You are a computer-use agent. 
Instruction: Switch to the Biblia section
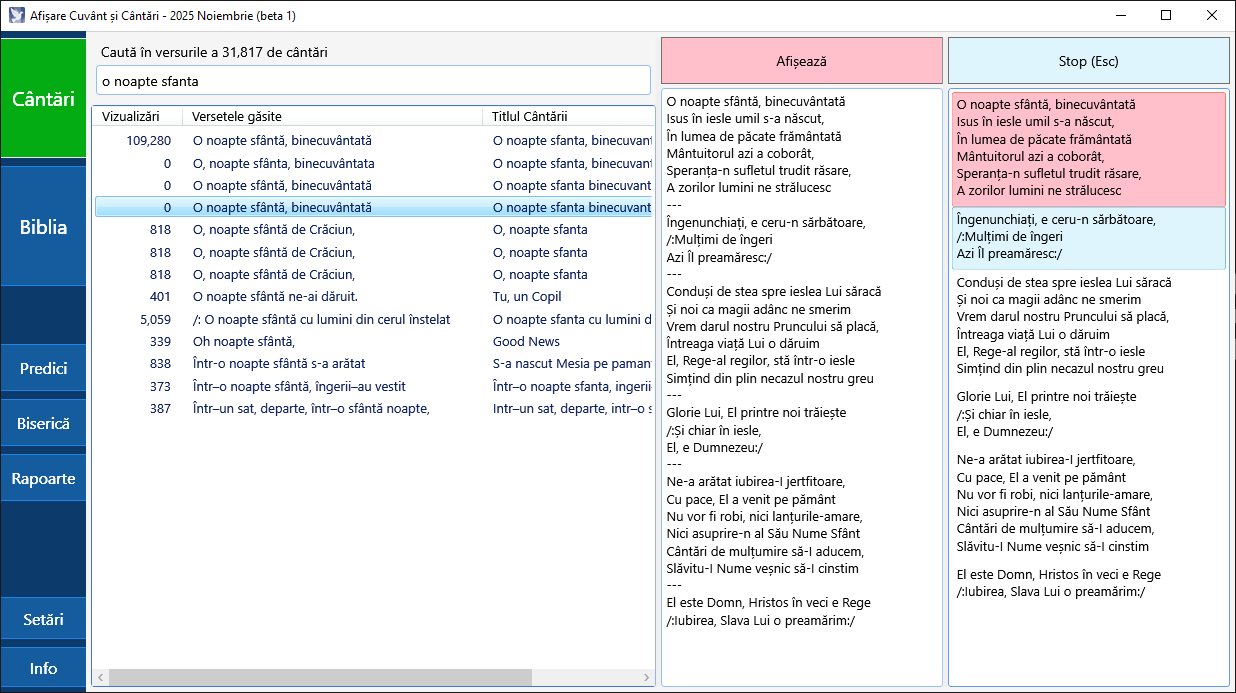43,226
